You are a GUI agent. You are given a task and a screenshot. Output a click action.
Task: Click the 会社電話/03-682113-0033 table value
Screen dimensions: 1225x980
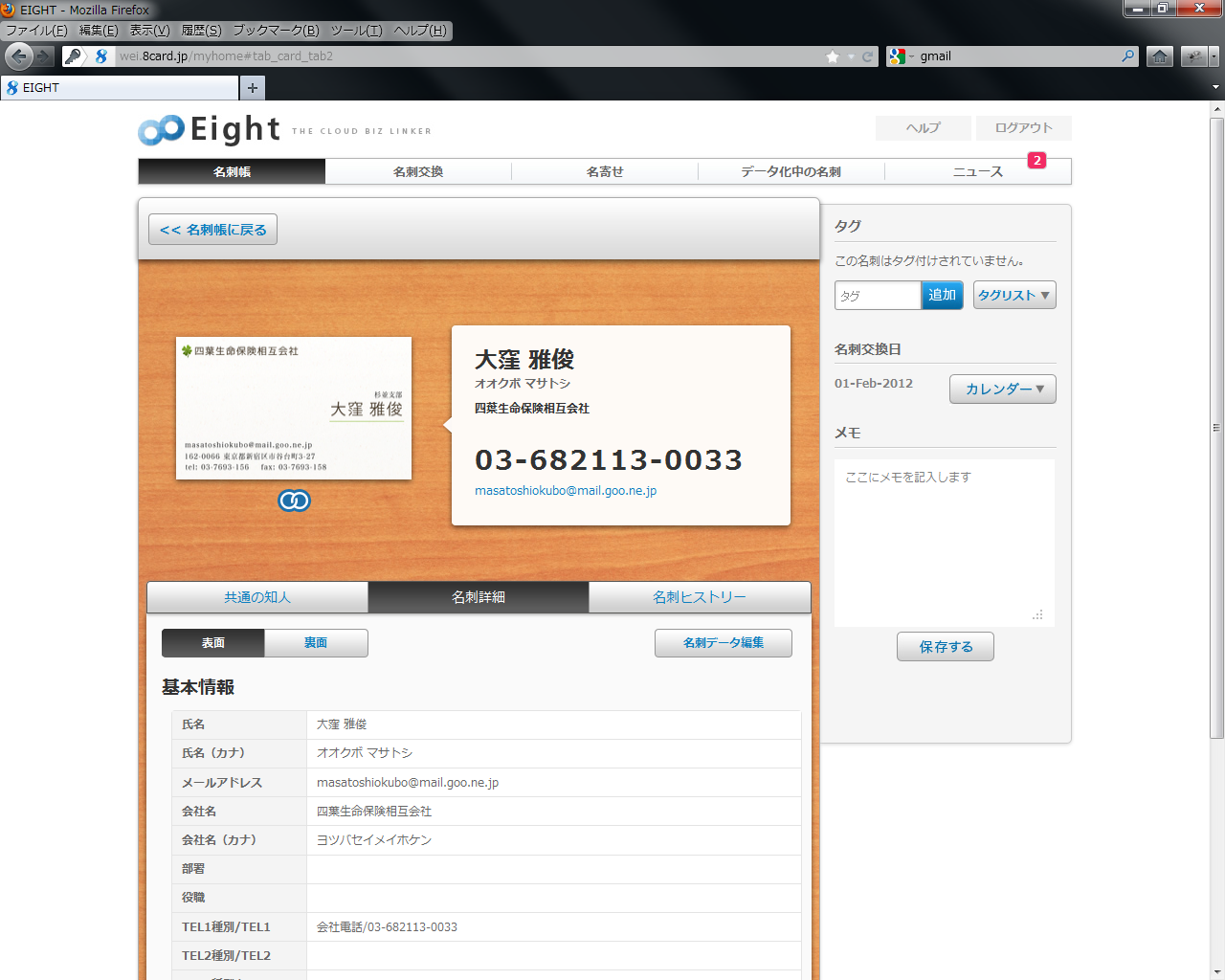[x=387, y=927]
